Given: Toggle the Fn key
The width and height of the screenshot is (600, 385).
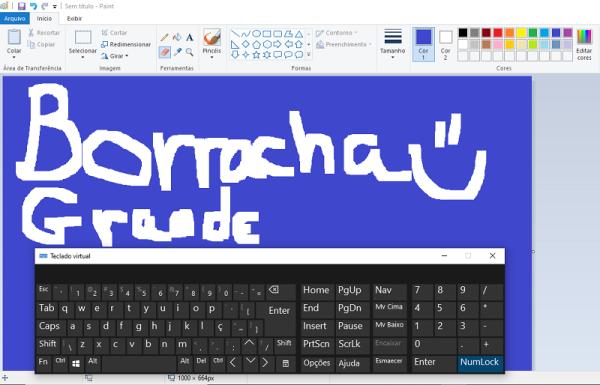Looking at the screenshot, I should tap(44, 362).
